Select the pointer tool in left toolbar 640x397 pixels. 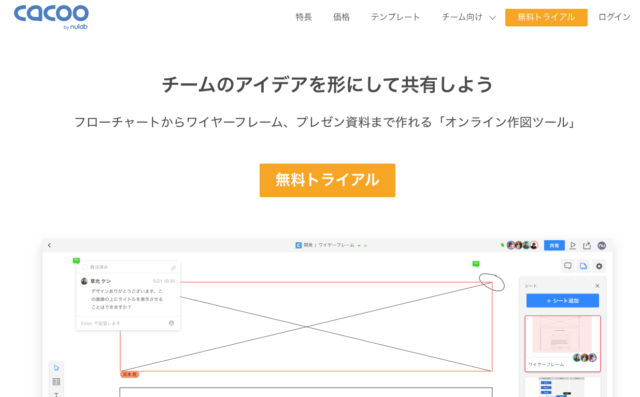tap(56, 368)
